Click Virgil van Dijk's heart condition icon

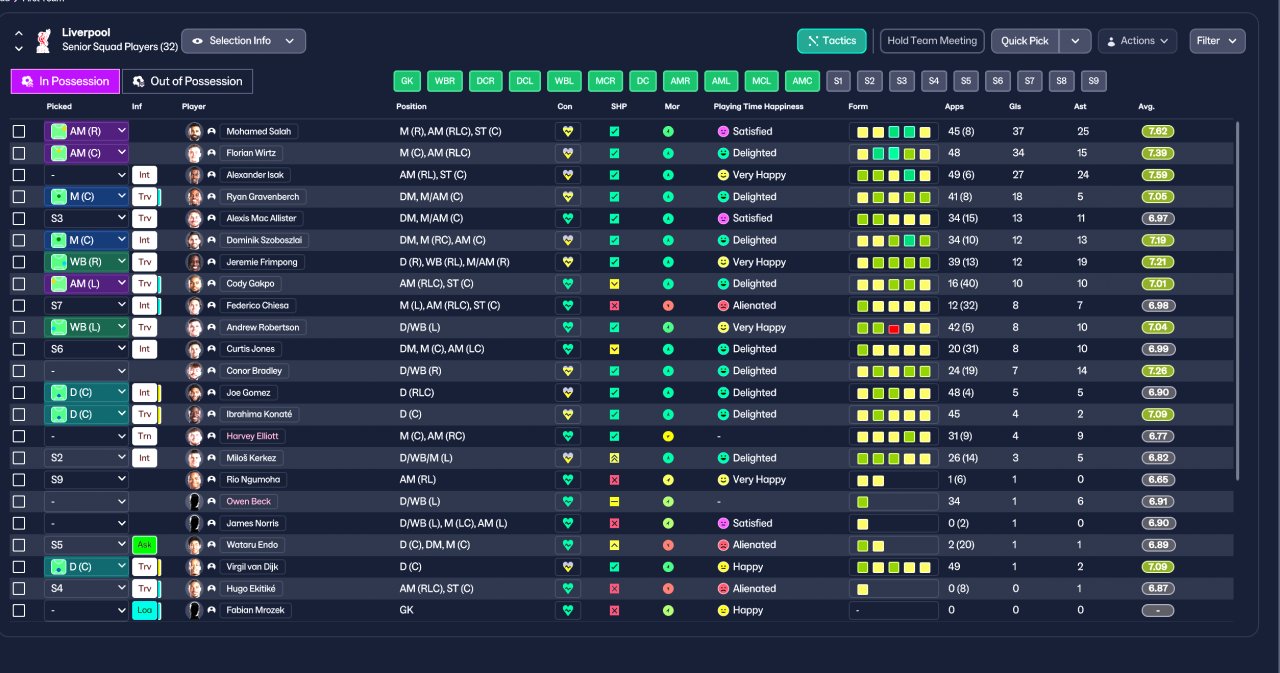(568, 567)
